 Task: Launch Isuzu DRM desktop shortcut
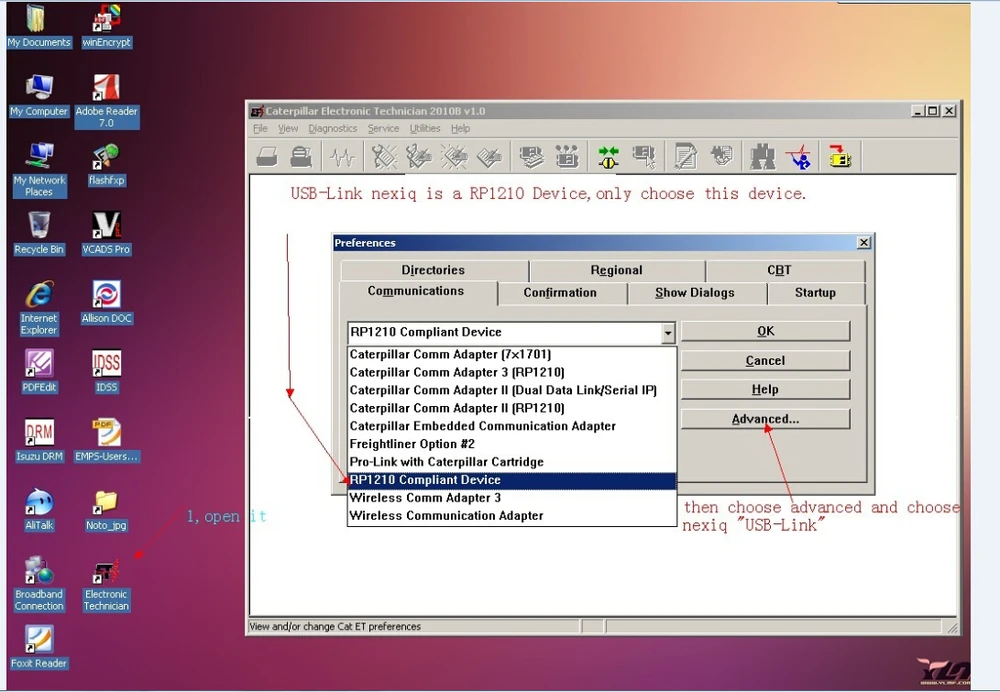39,440
